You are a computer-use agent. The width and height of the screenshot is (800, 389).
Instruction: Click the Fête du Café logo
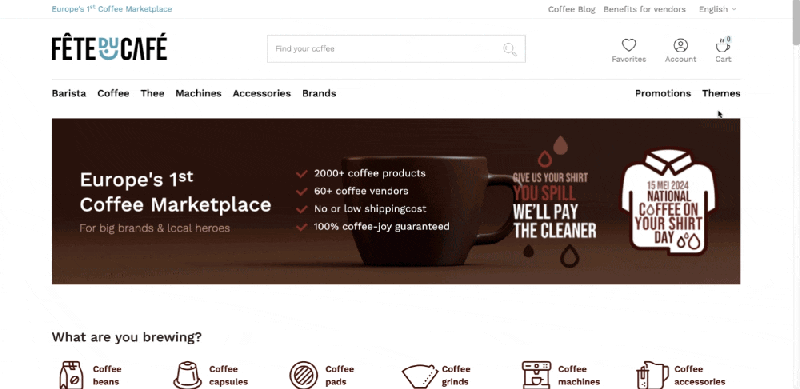(109, 47)
